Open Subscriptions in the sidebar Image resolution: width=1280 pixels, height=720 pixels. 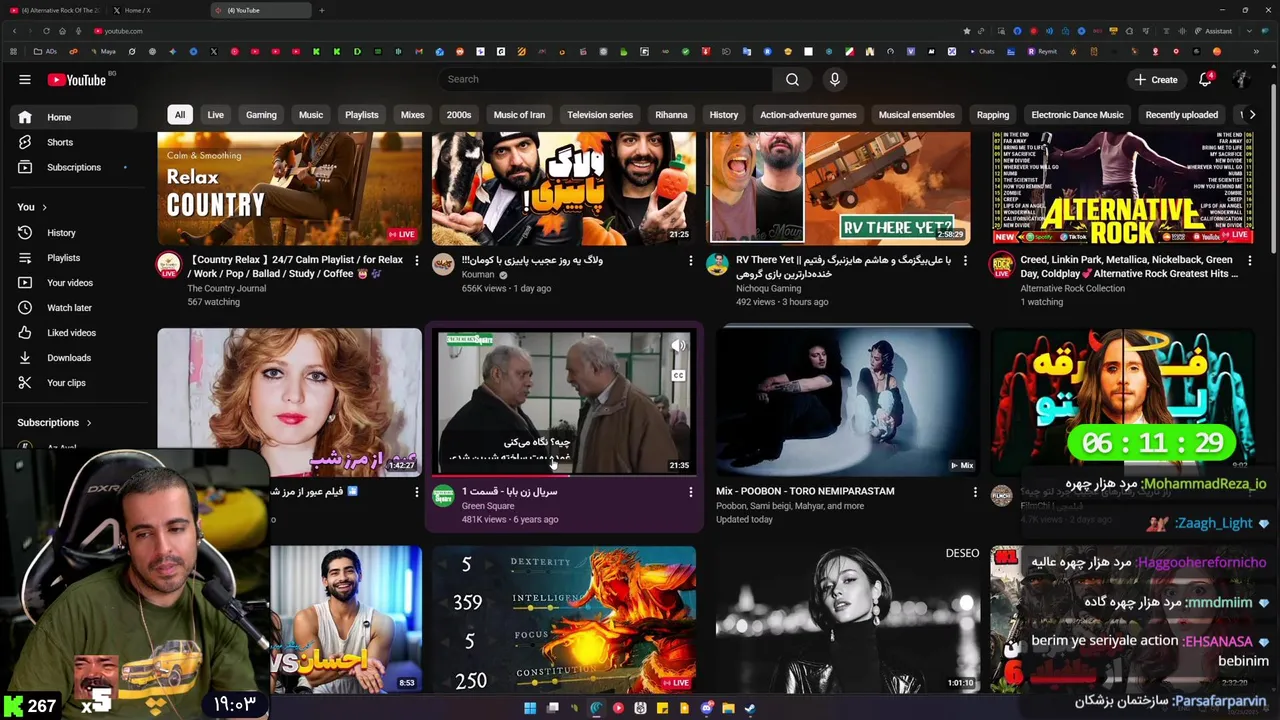tap(74, 167)
